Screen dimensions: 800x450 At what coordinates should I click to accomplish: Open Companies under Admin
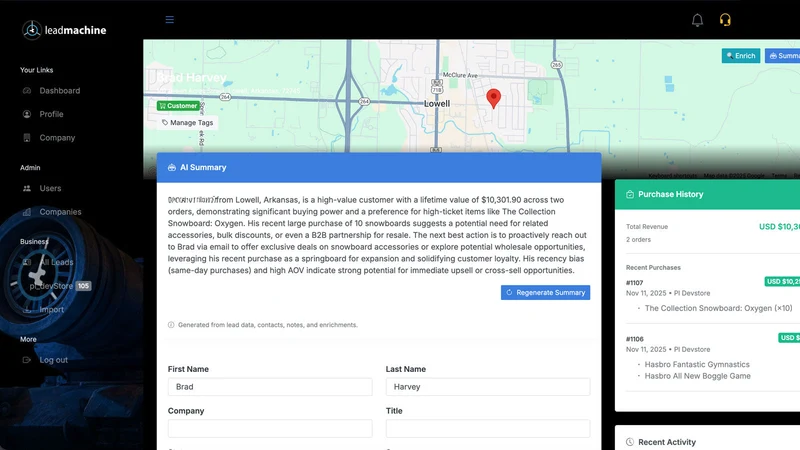coord(60,211)
